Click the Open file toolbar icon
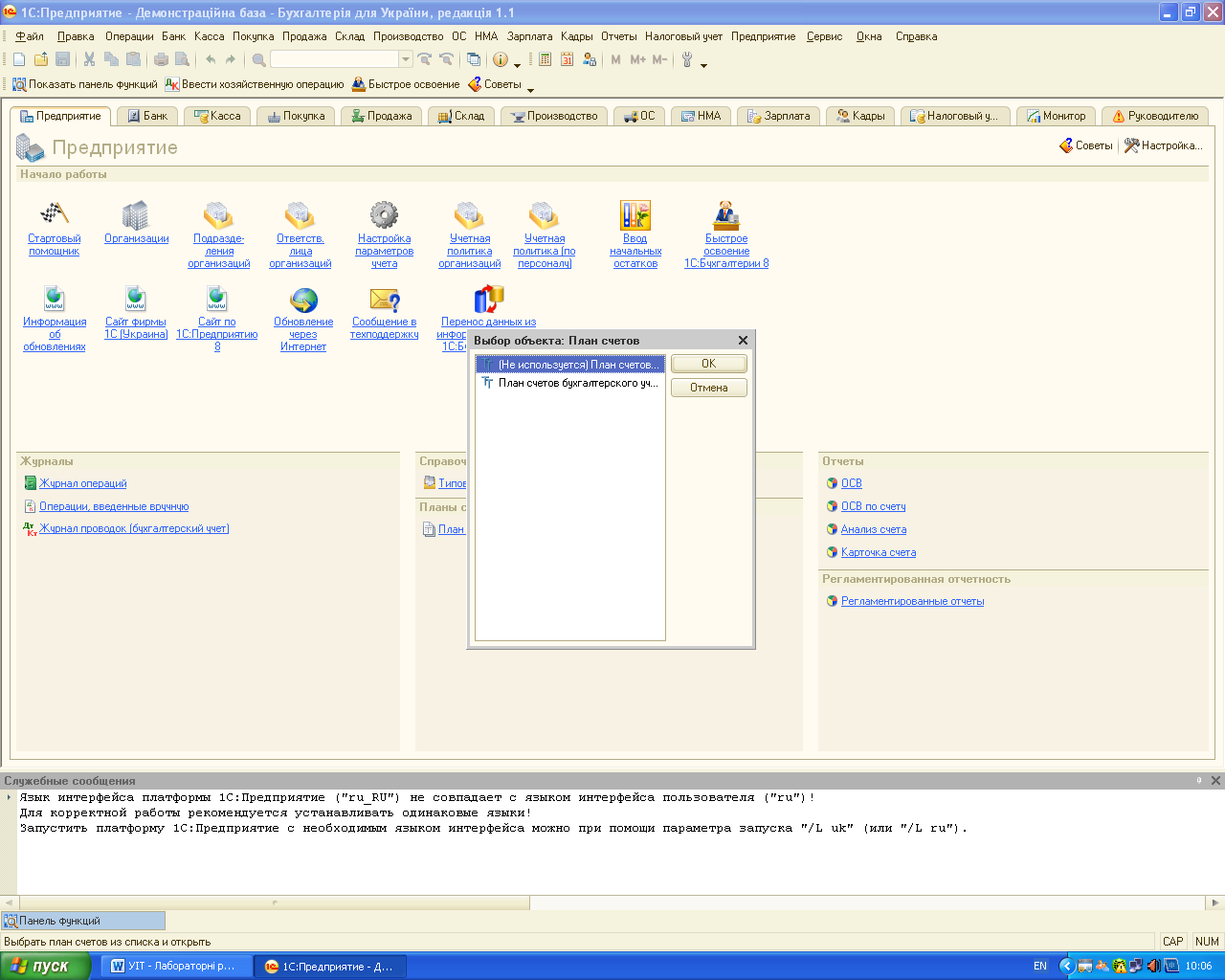The height and width of the screenshot is (980, 1225). 41,59
